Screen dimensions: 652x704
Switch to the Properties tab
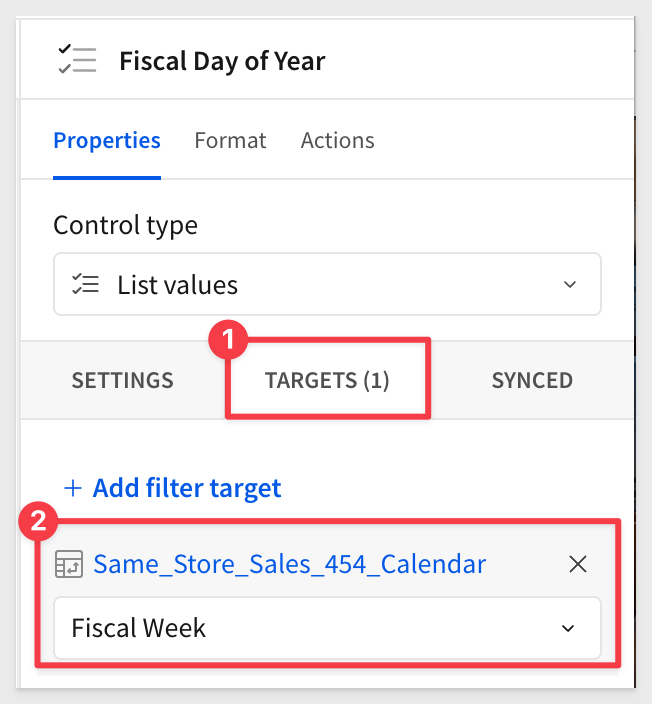pos(107,140)
